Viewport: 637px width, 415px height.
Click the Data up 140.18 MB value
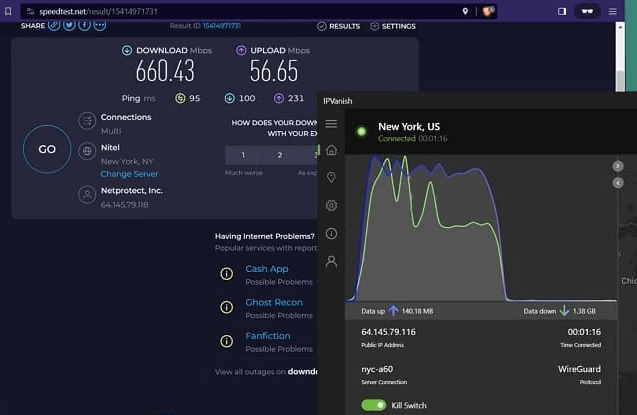click(417, 311)
